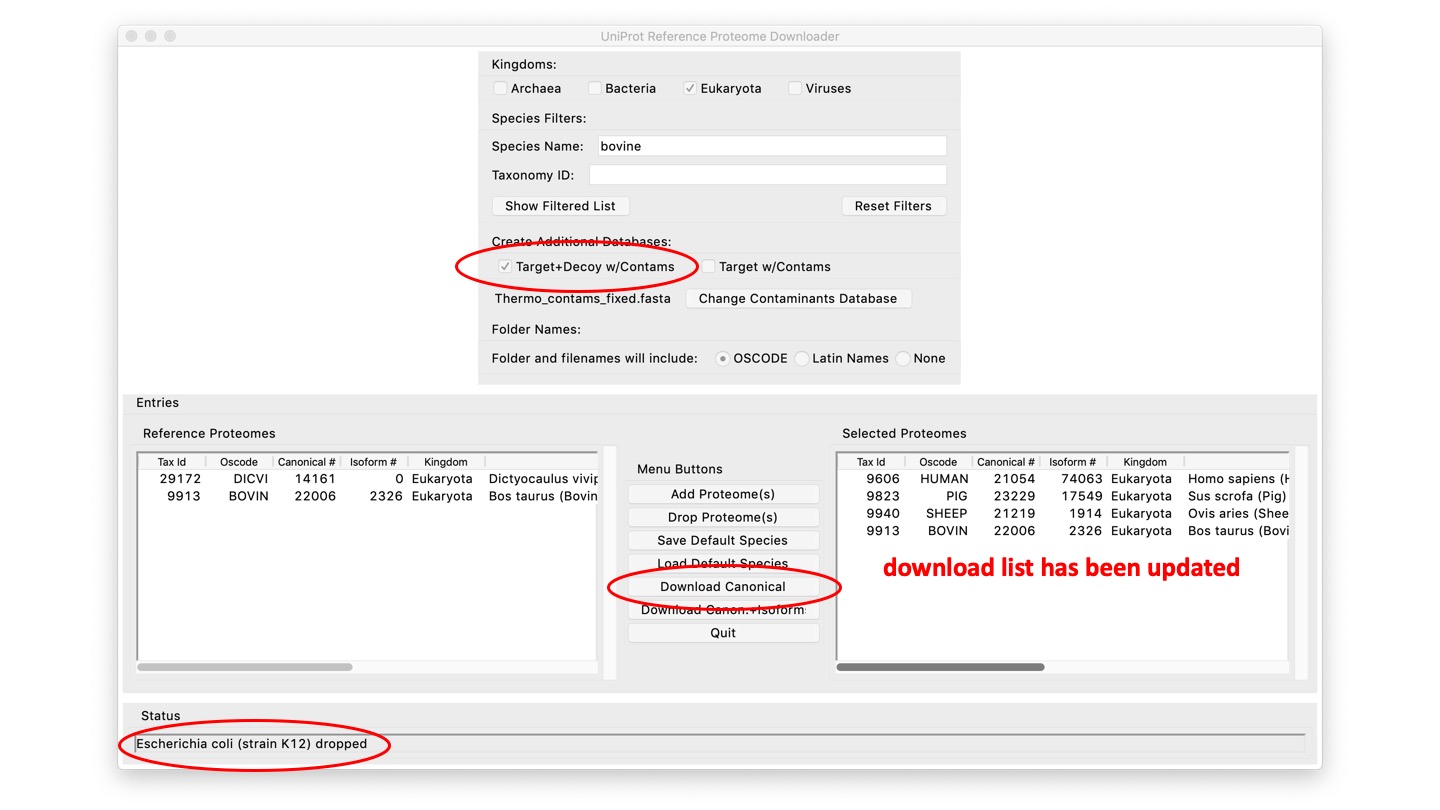This screenshot has width=1440, height=810.
Task: Click Kingdom header in Selected Proteomes
Action: (1145, 462)
